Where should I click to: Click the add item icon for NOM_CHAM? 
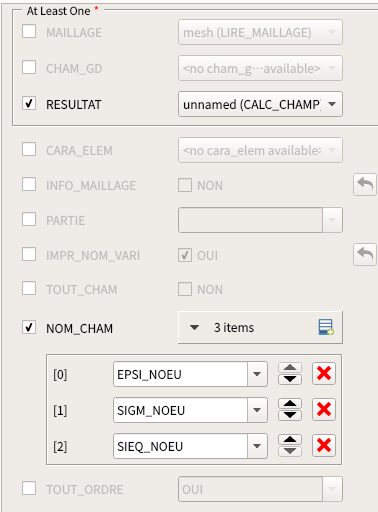pos(326,327)
